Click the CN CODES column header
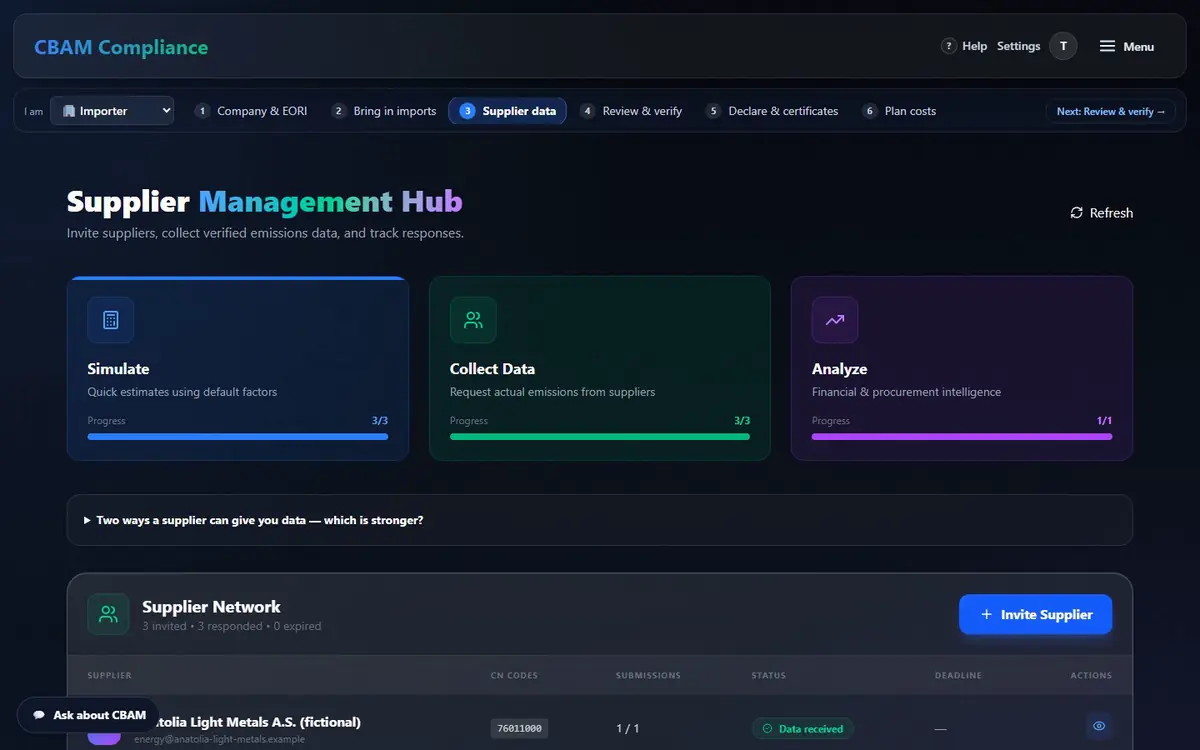1200x750 pixels. (x=514, y=675)
